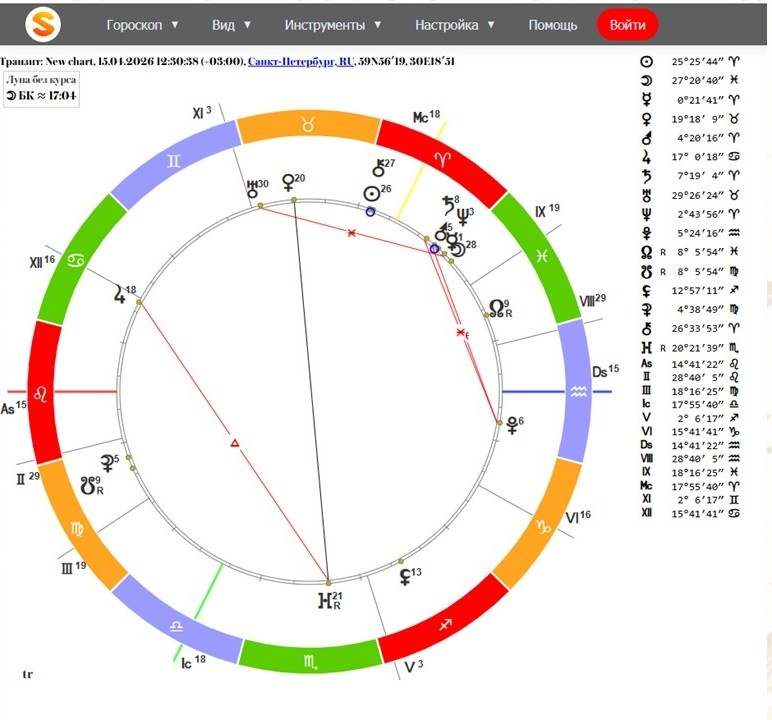The width and height of the screenshot is (772, 720).
Task: Open the Санкт-Петербург, RU location link
Action: click(x=301, y=62)
